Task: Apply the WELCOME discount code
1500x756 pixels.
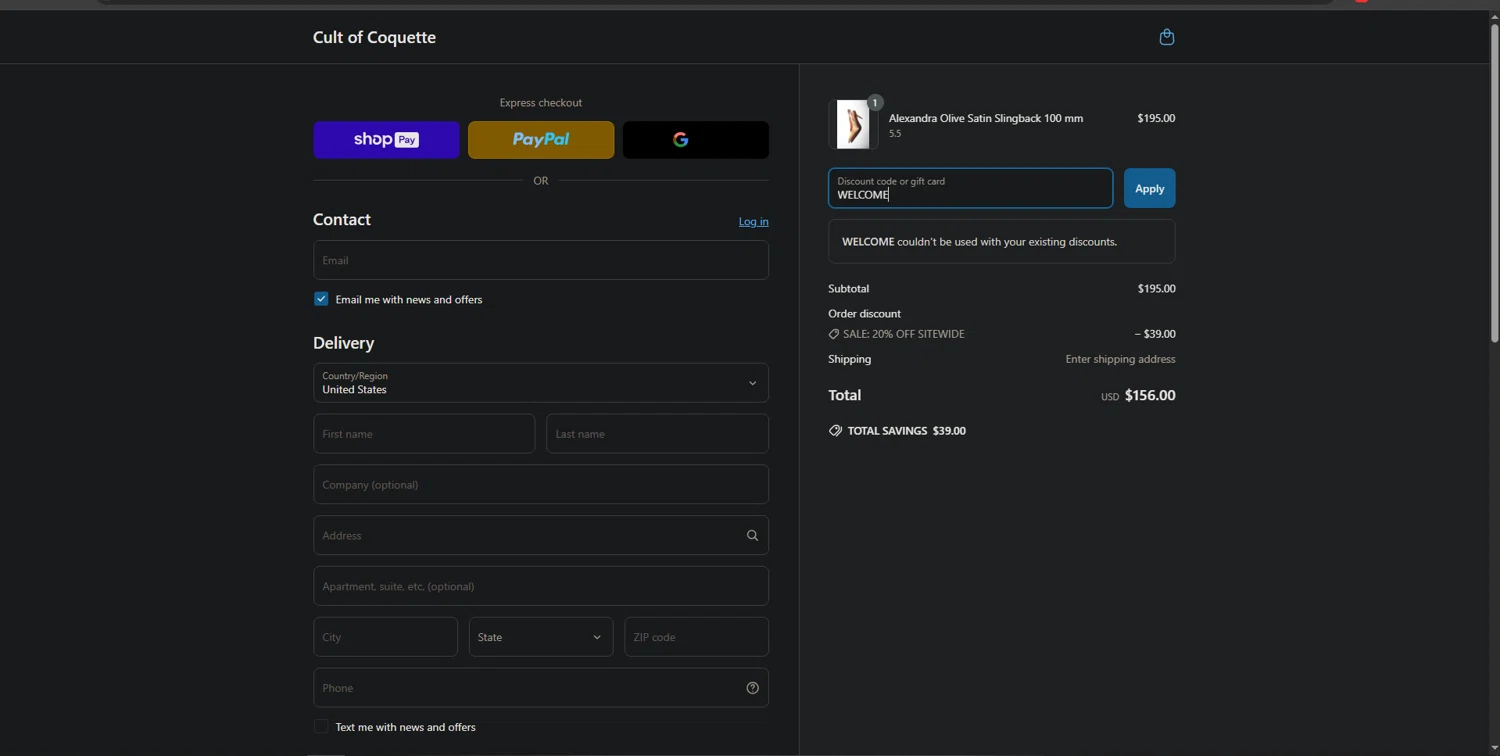Action: pyautogui.click(x=1149, y=188)
